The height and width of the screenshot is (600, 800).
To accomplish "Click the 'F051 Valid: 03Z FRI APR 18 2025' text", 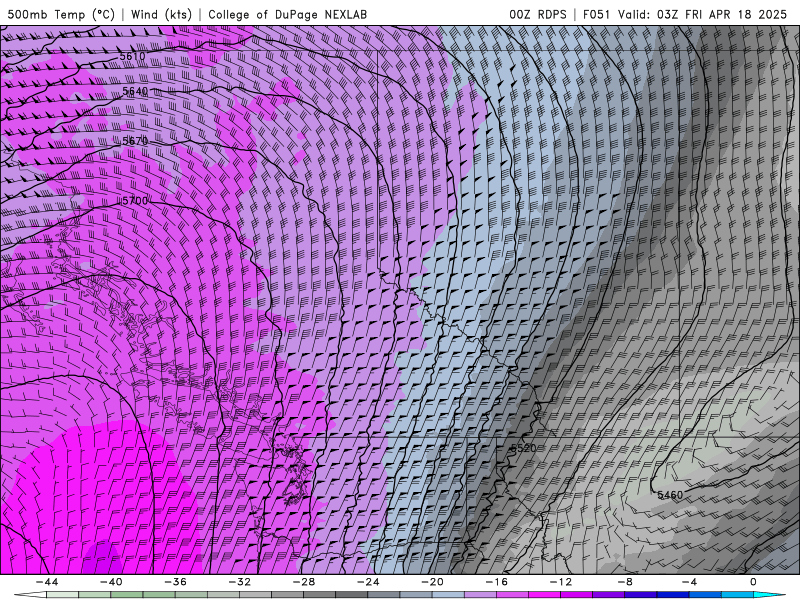I will 685,14.
